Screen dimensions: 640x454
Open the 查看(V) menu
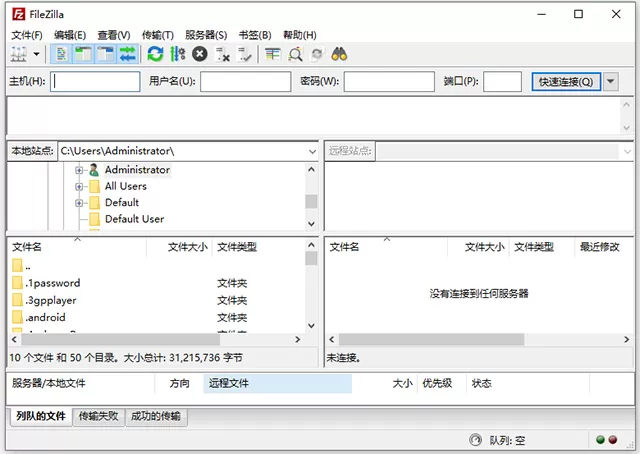click(114, 35)
